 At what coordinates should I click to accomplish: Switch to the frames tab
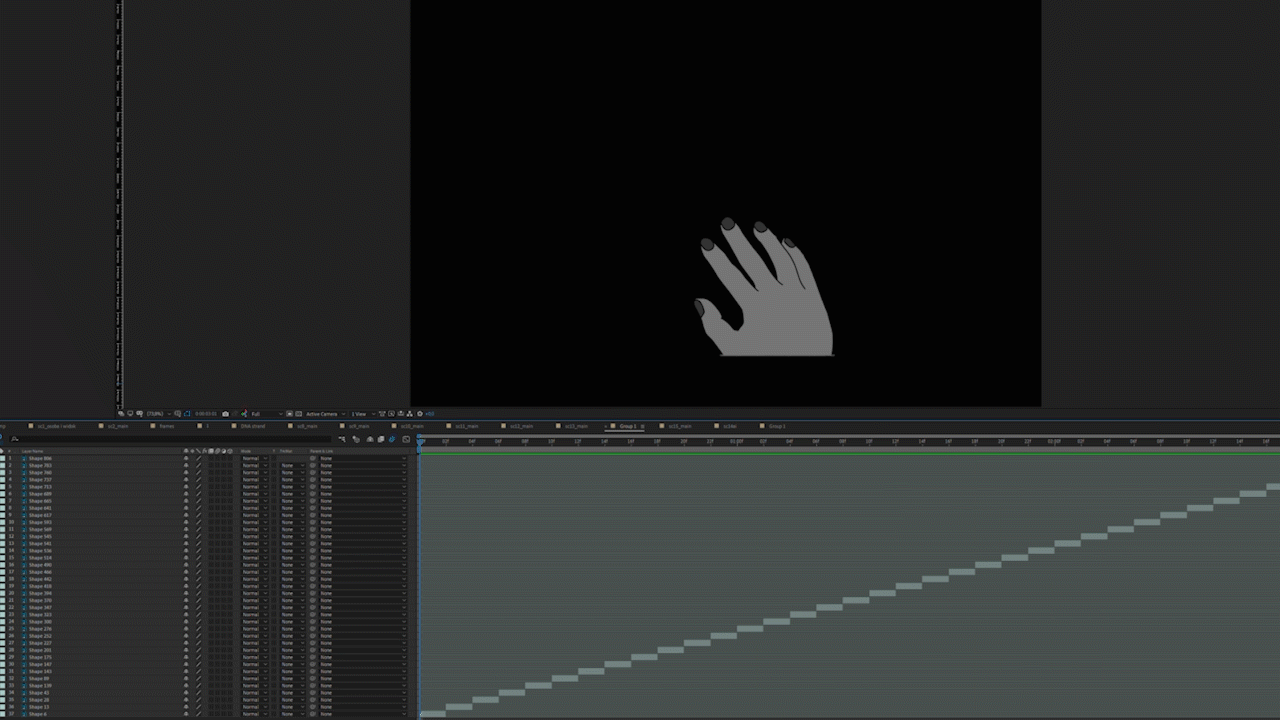click(167, 426)
